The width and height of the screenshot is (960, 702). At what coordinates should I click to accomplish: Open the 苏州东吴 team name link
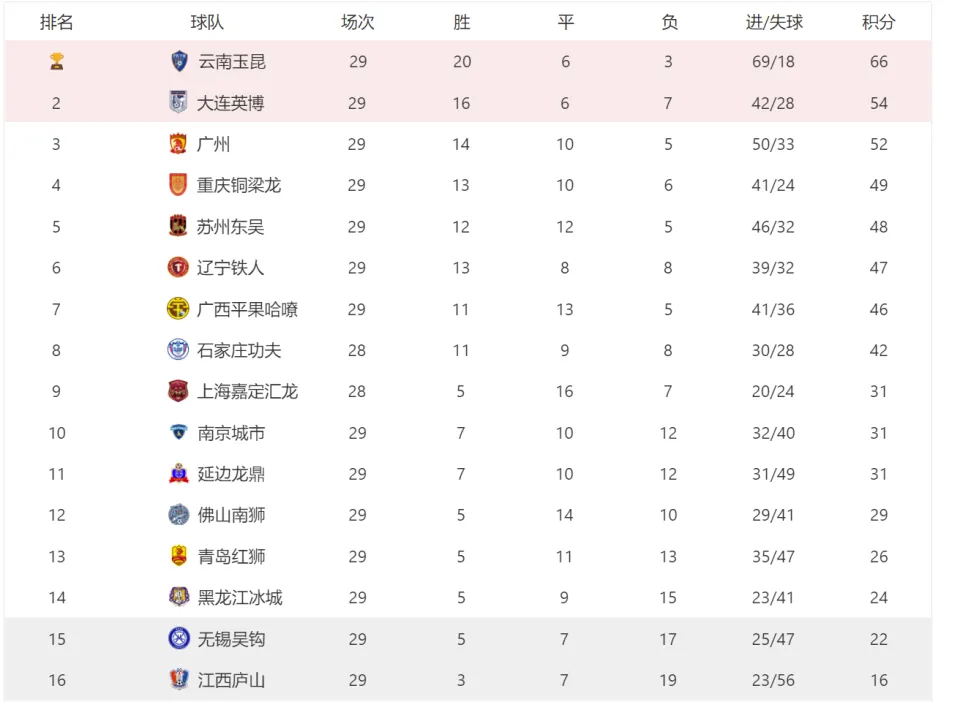(230, 227)
